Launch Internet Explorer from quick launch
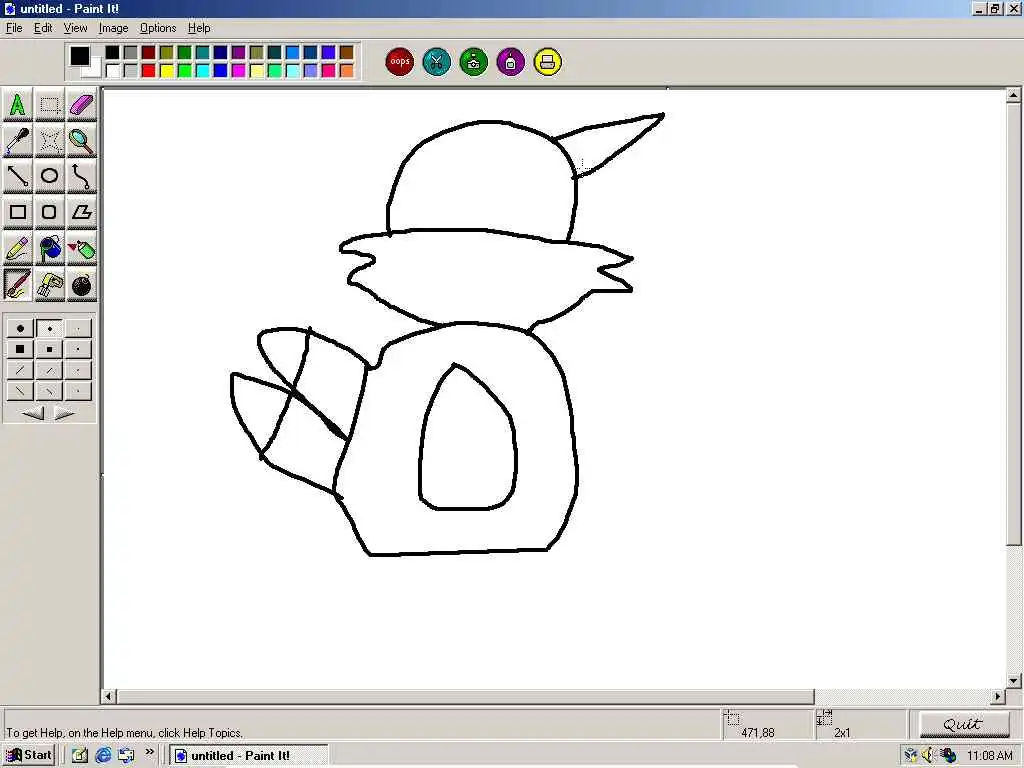Screen dimensions: 1024x768 tap(103, 756)
